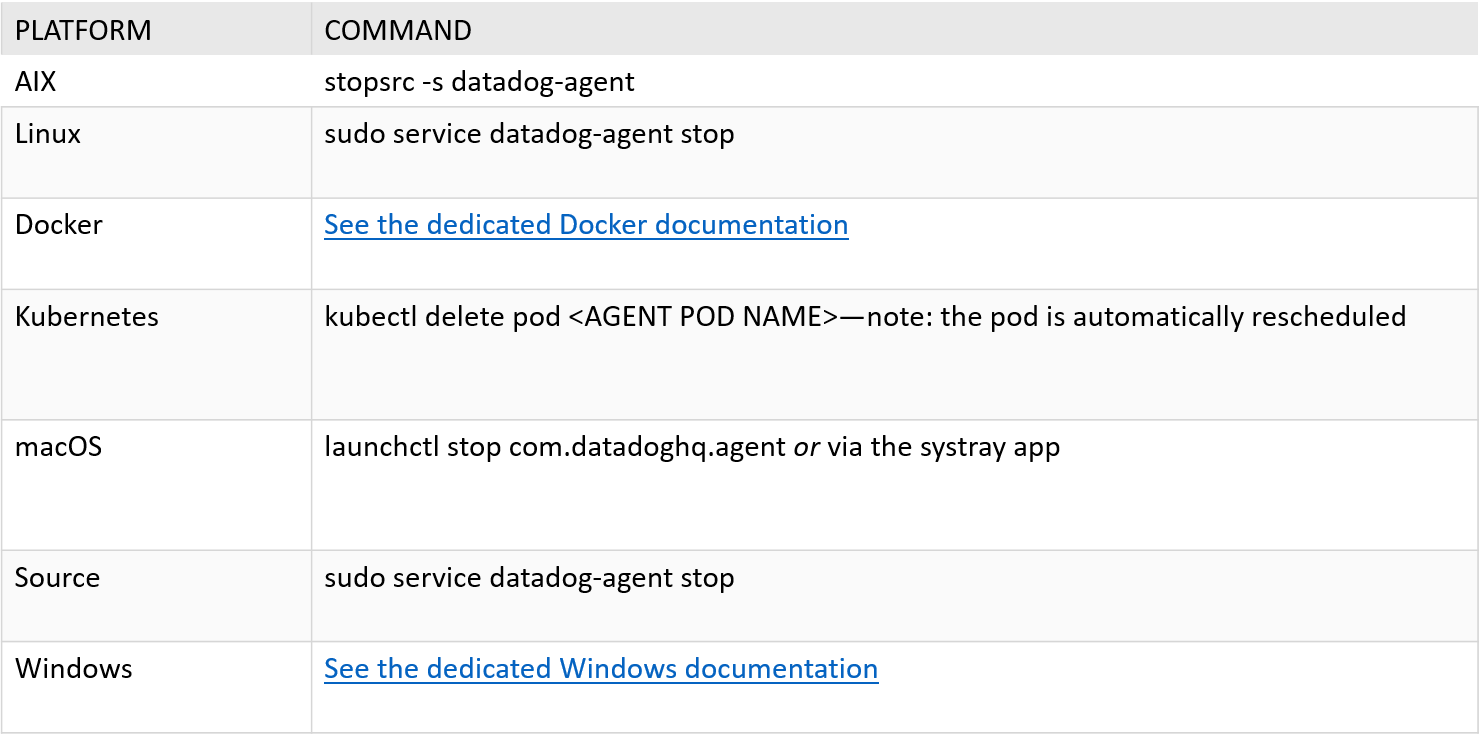Select the Windows platform cell
This screenshot has width=1480, height=735.
[74, 668]
